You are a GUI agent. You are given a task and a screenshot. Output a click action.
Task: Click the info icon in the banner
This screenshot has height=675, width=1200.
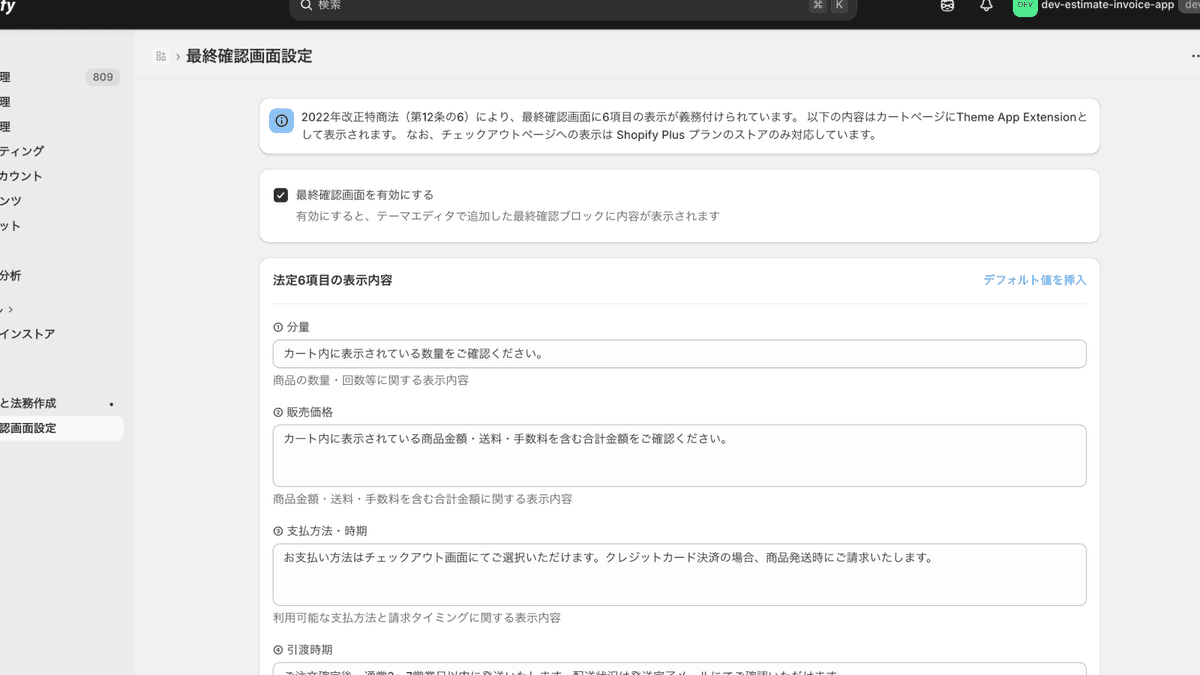281,120
